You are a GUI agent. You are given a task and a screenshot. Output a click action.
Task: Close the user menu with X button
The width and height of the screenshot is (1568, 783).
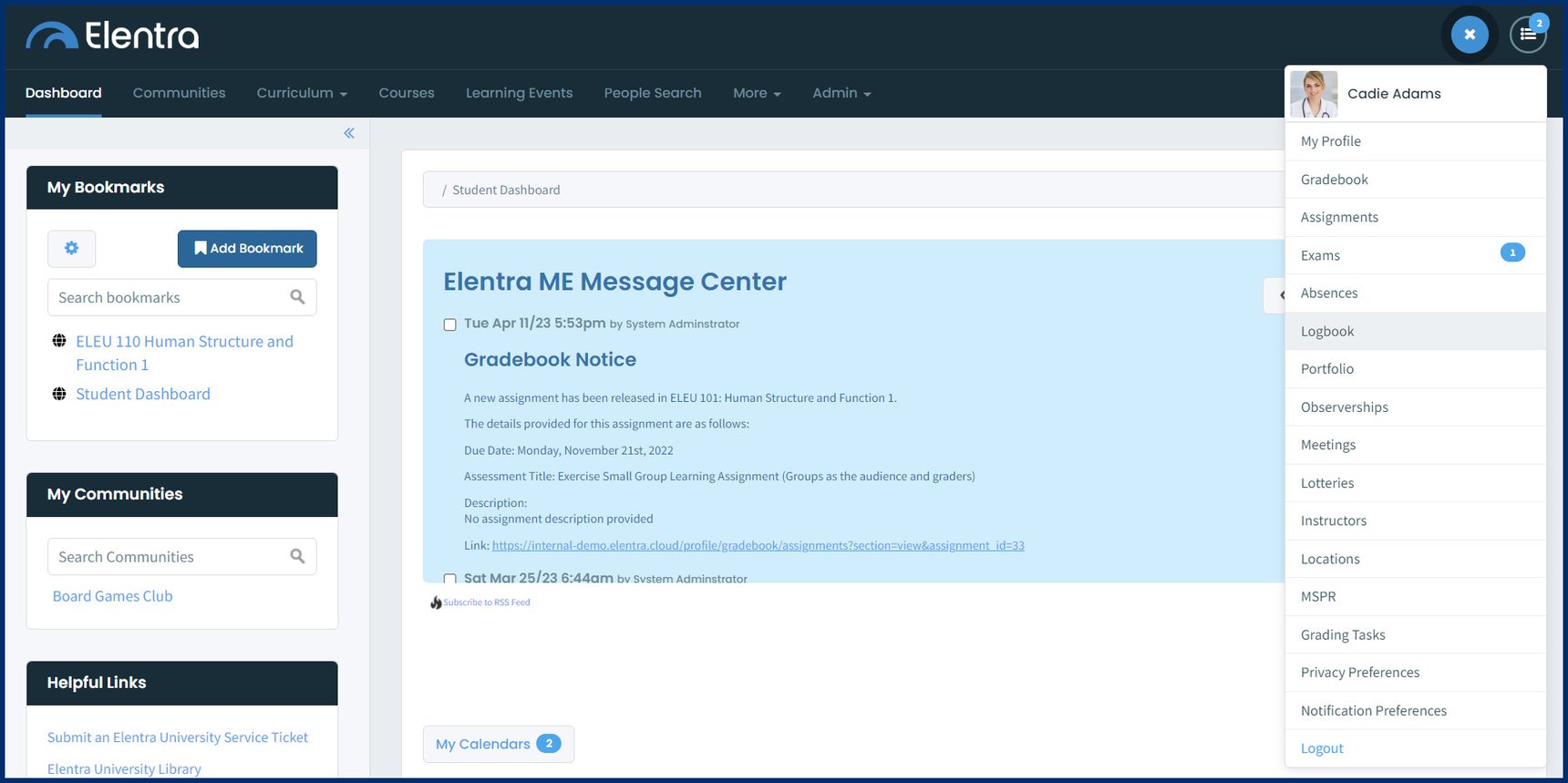[1469, 35]
